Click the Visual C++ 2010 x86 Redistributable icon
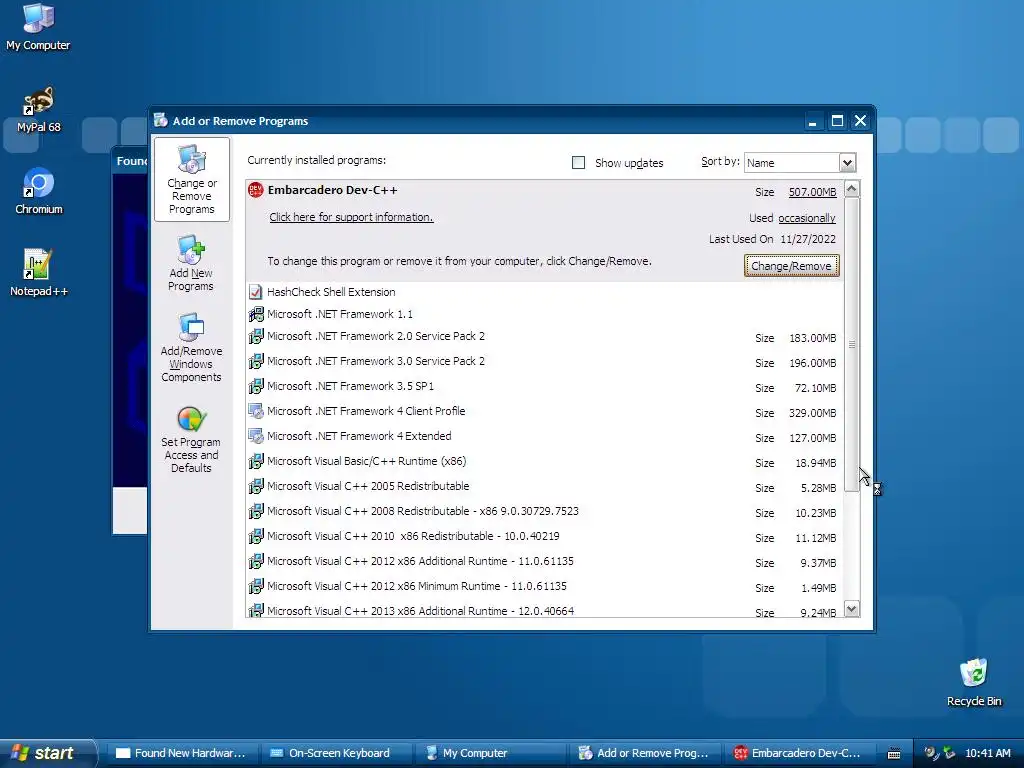Screen dimensions: 1024x768 point(255,536)
